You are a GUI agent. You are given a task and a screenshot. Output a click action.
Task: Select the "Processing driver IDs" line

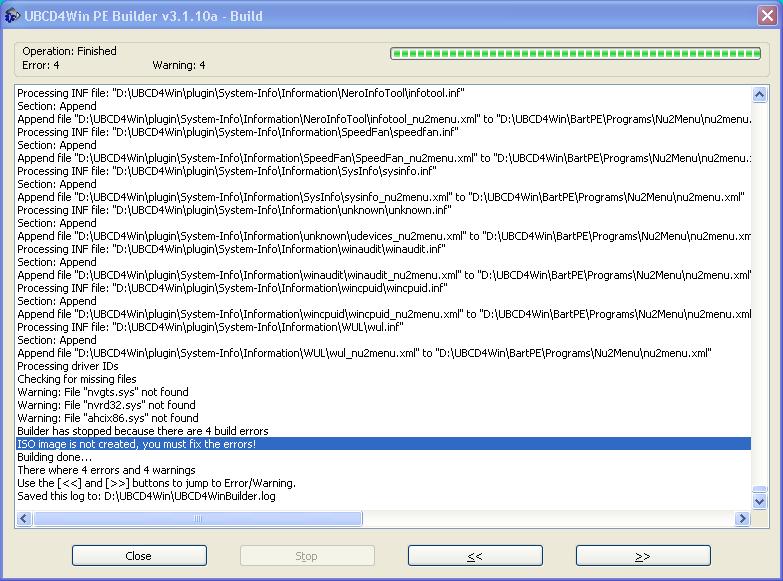pyautogui.click(x=384, y=366)
